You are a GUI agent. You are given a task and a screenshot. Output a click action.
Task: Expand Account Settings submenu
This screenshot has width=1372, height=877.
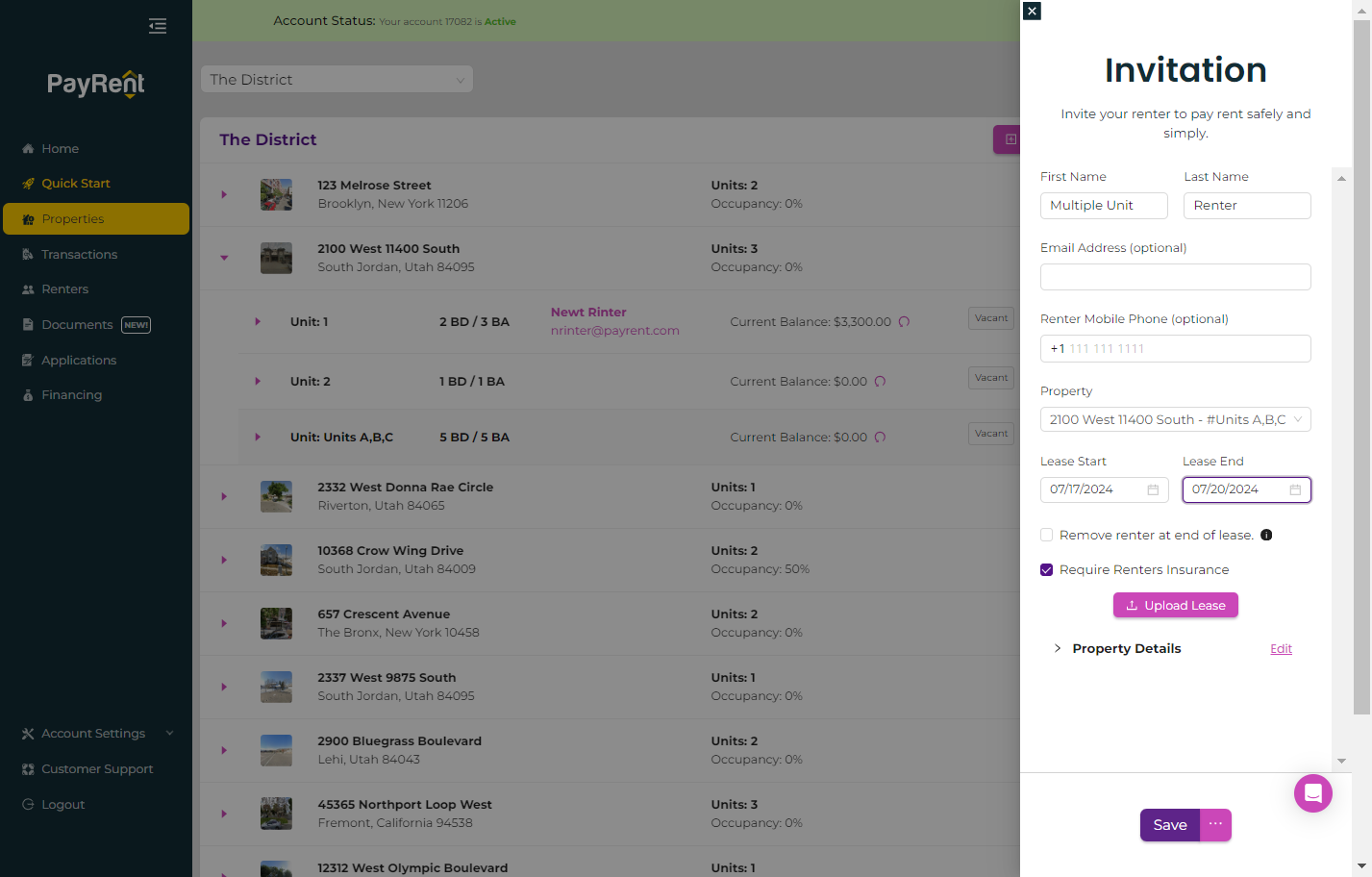170,733
